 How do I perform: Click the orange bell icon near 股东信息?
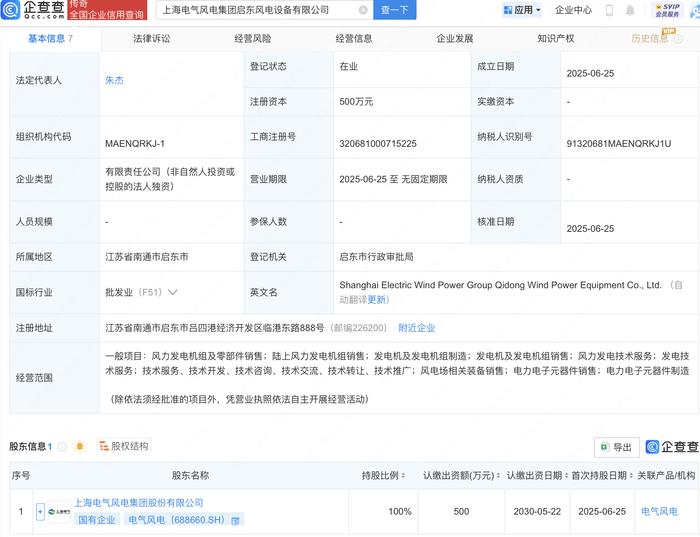click(80, 446)
